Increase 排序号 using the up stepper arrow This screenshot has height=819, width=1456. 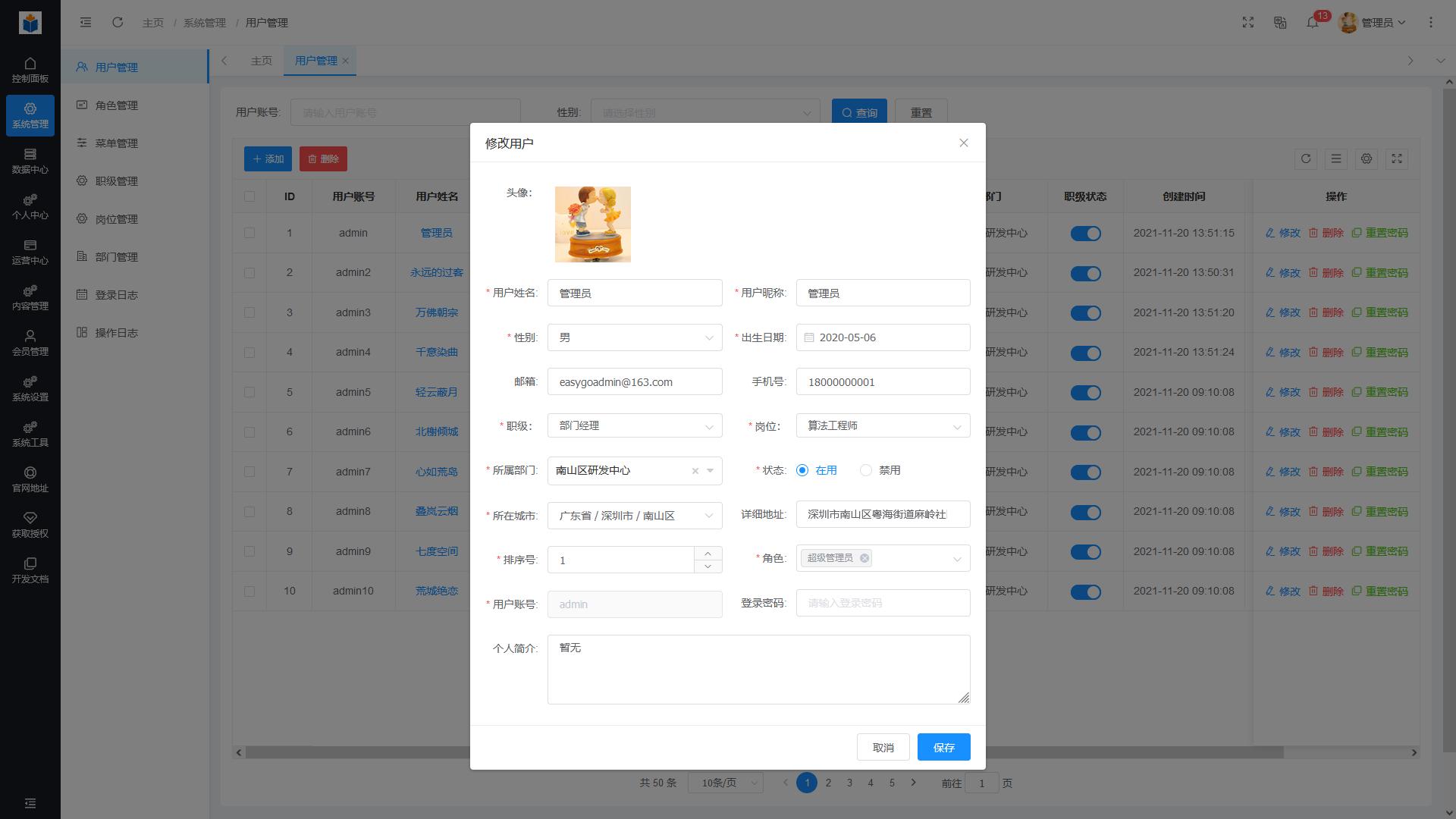point(708,554)
